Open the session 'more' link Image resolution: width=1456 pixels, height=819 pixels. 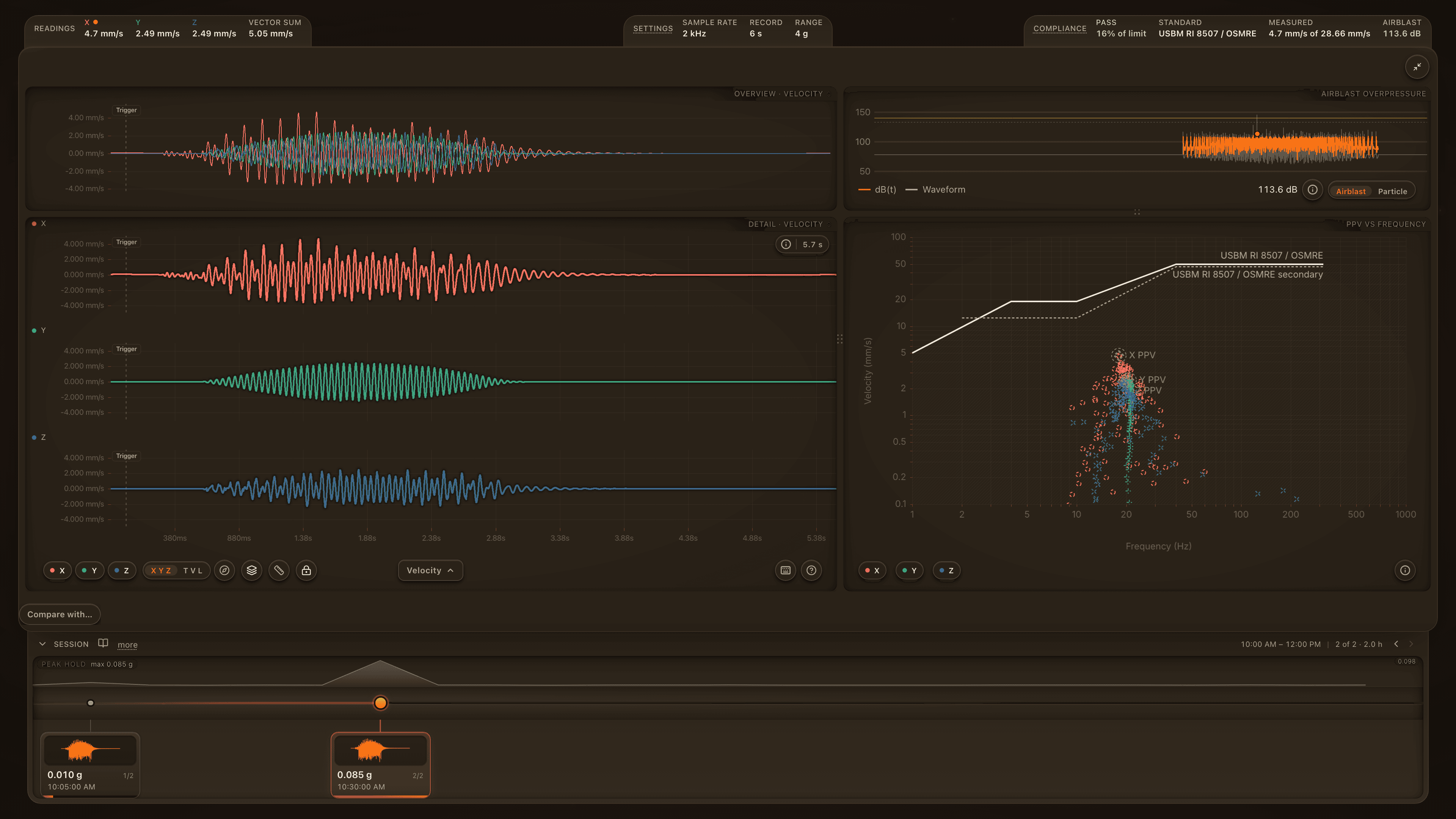[127, 645]
